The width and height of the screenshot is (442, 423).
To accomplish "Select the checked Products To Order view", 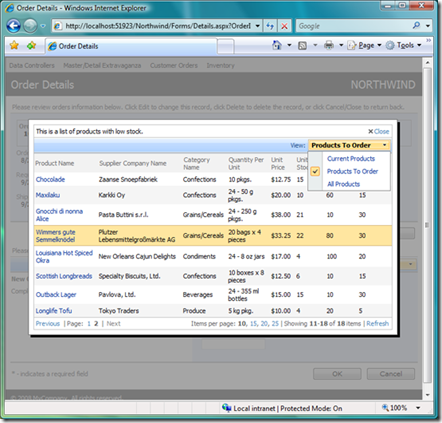I will tap(352, 171).
